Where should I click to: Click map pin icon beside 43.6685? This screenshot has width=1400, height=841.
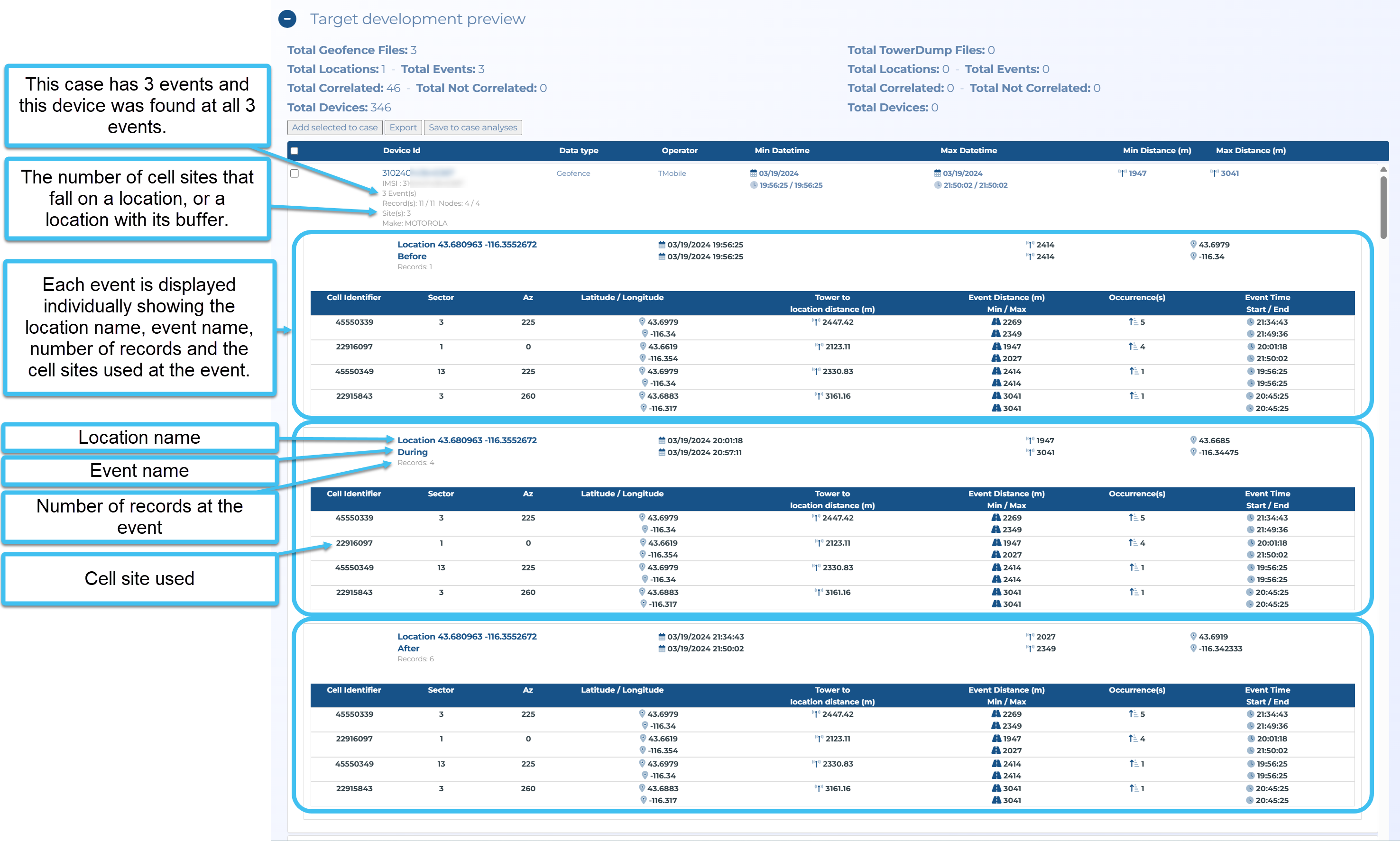[x=1193, y=440]
